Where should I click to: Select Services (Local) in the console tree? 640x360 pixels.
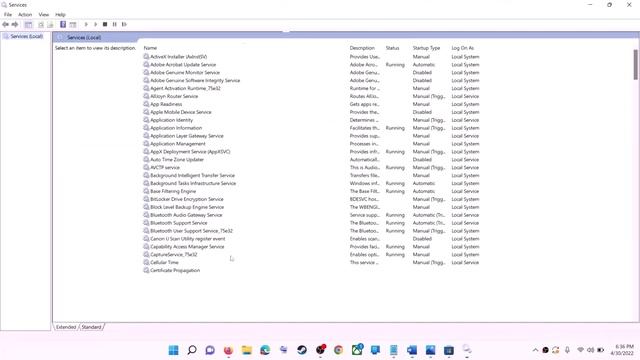click(27, 36)
